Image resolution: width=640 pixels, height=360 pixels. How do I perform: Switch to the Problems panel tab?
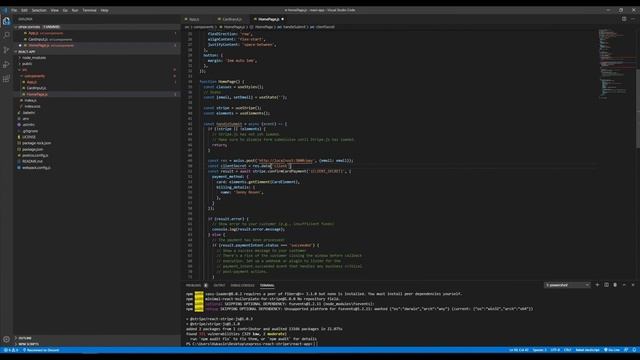[193, 285]
